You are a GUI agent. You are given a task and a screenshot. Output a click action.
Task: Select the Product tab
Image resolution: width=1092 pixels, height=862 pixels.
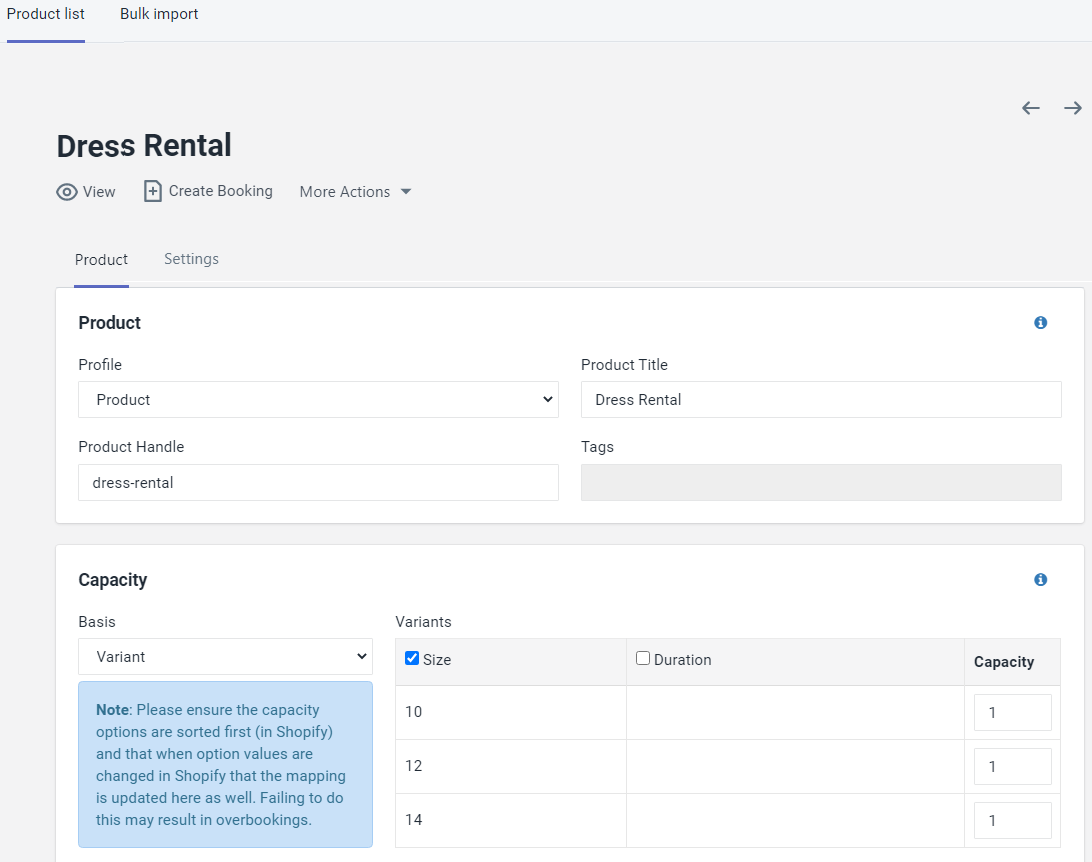tap(101, 260)
